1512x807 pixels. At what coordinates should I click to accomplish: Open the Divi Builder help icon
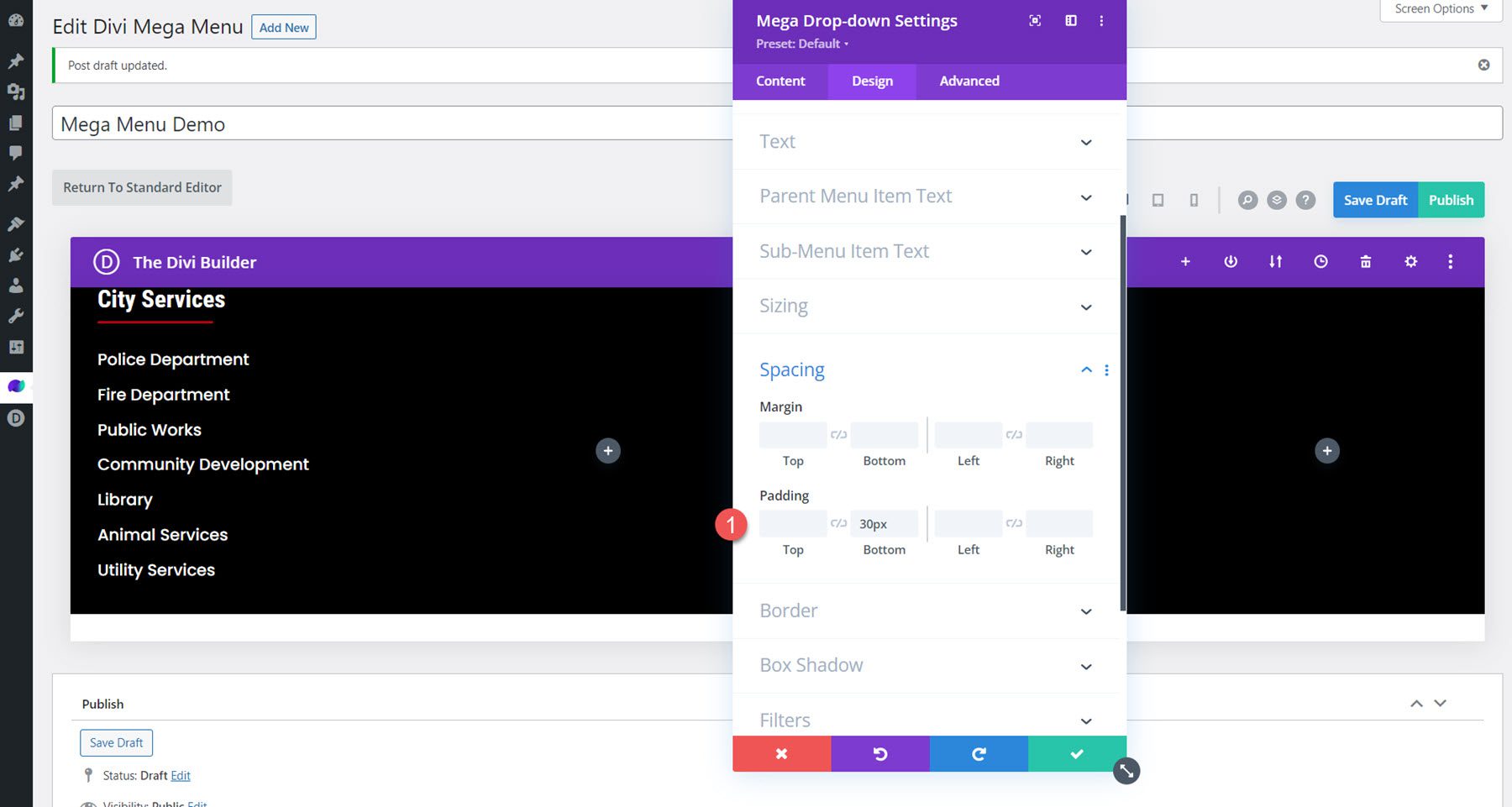[1305, 200]
